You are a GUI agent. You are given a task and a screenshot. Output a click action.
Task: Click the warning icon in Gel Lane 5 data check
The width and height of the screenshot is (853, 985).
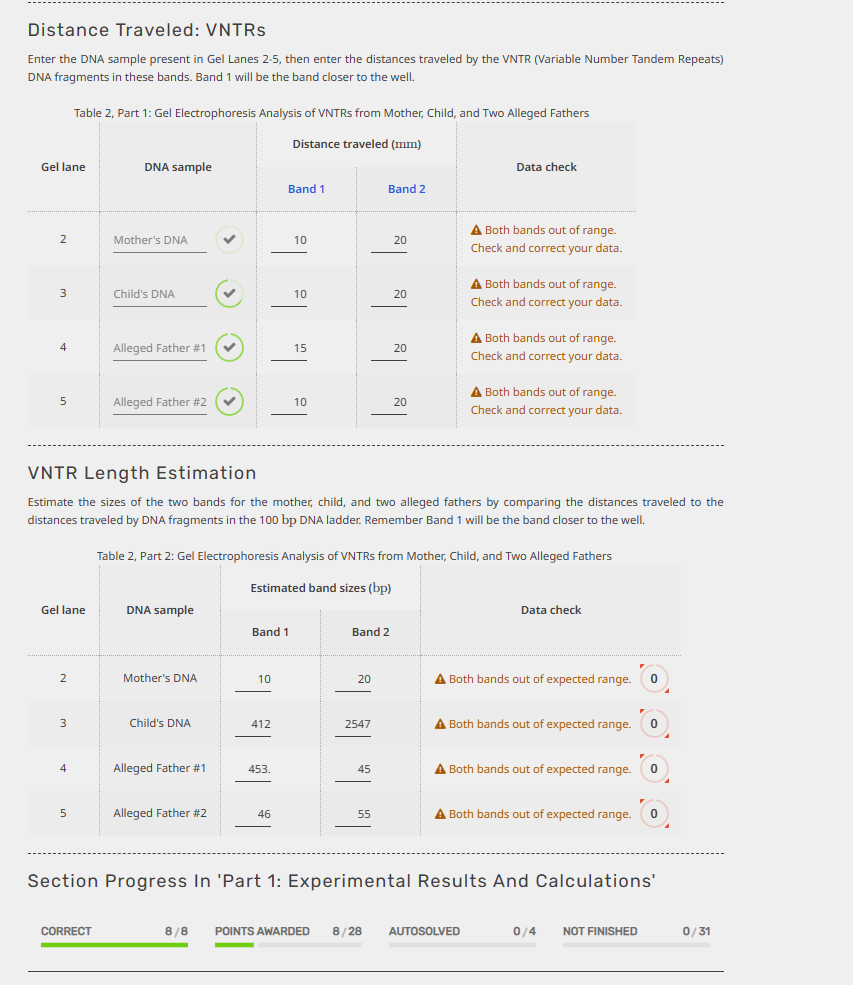(x=478, y=391)
